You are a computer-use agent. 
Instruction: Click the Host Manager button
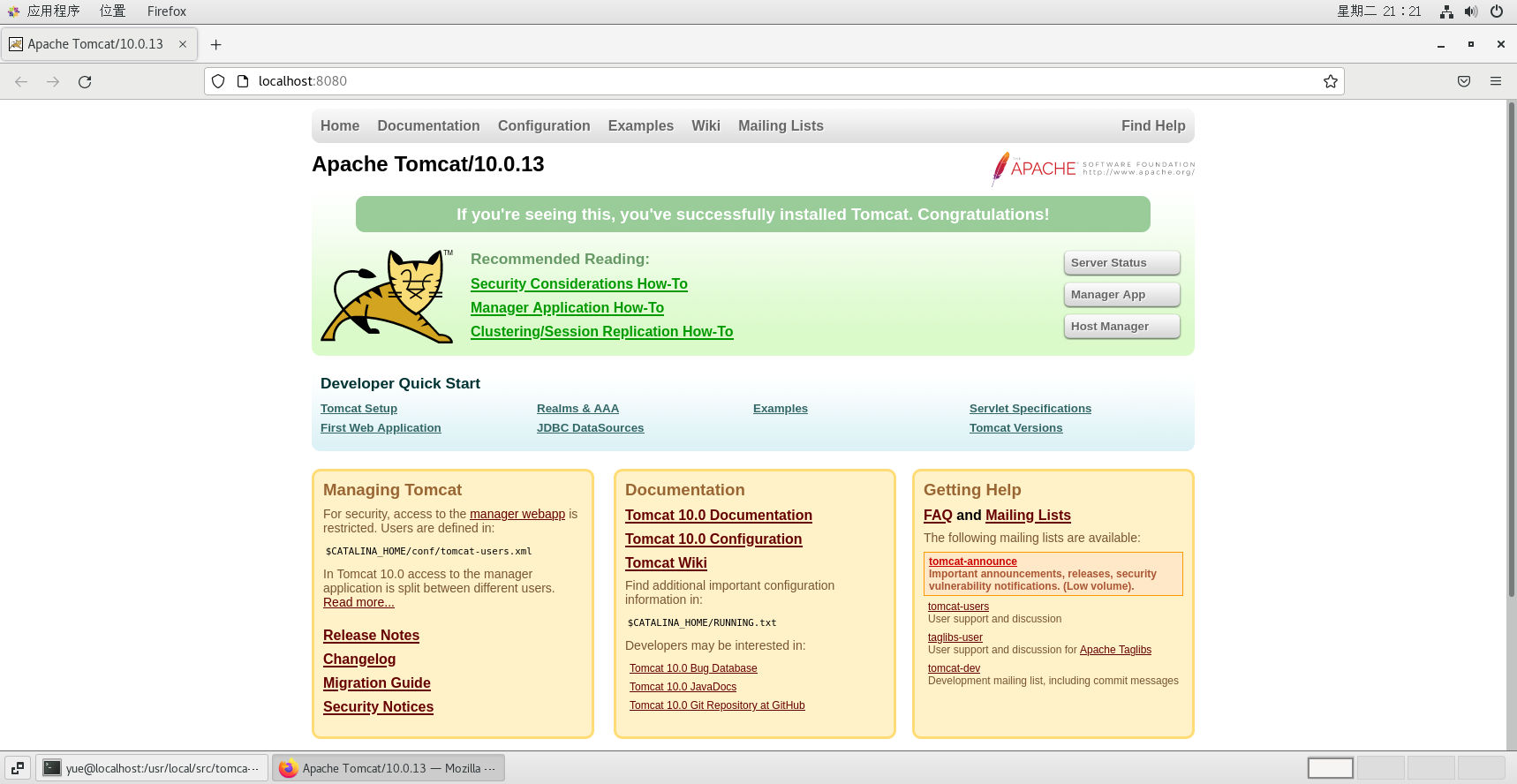[1121, 326]
